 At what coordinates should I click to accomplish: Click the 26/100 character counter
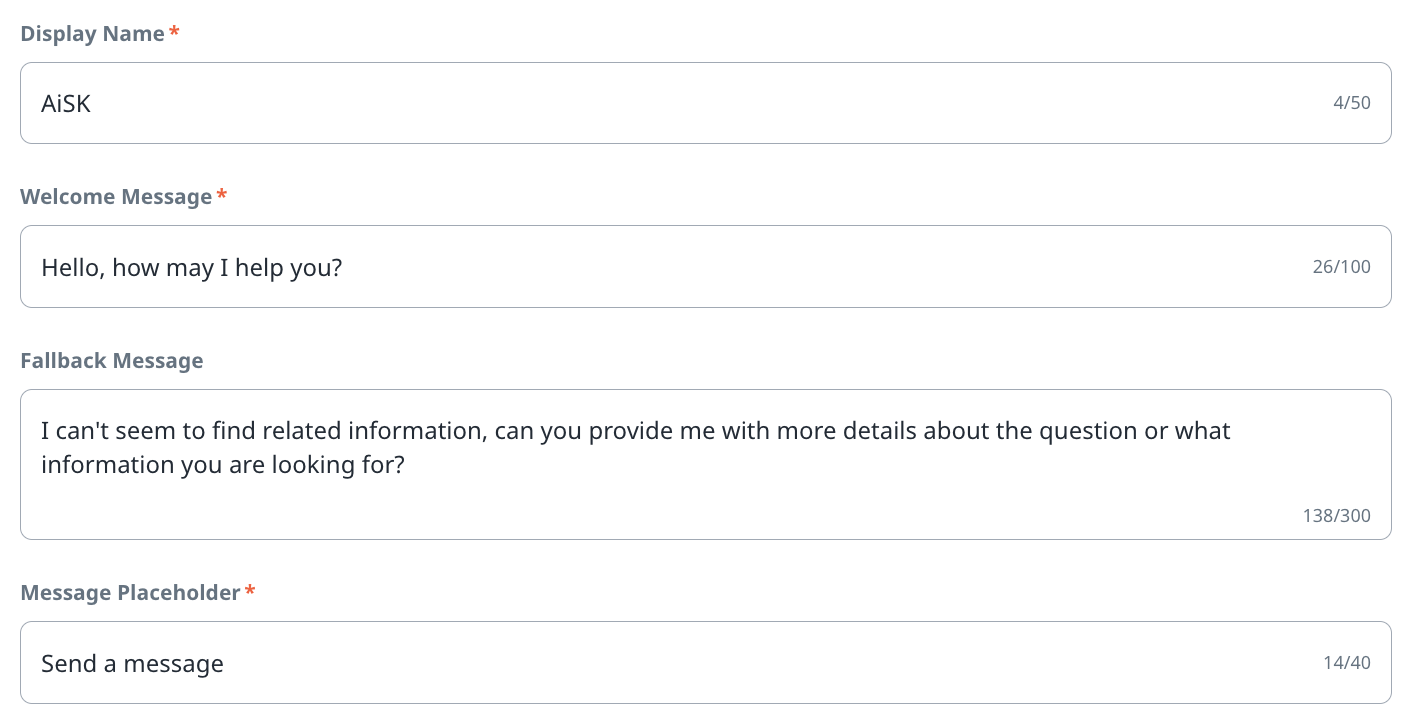point(1341,267)
